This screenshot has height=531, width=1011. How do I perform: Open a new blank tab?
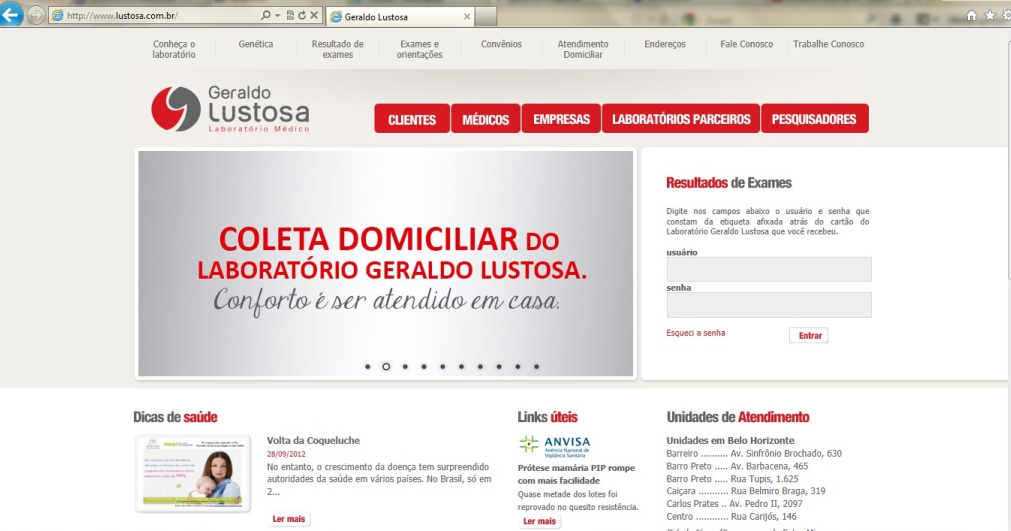tap(486, 17)
